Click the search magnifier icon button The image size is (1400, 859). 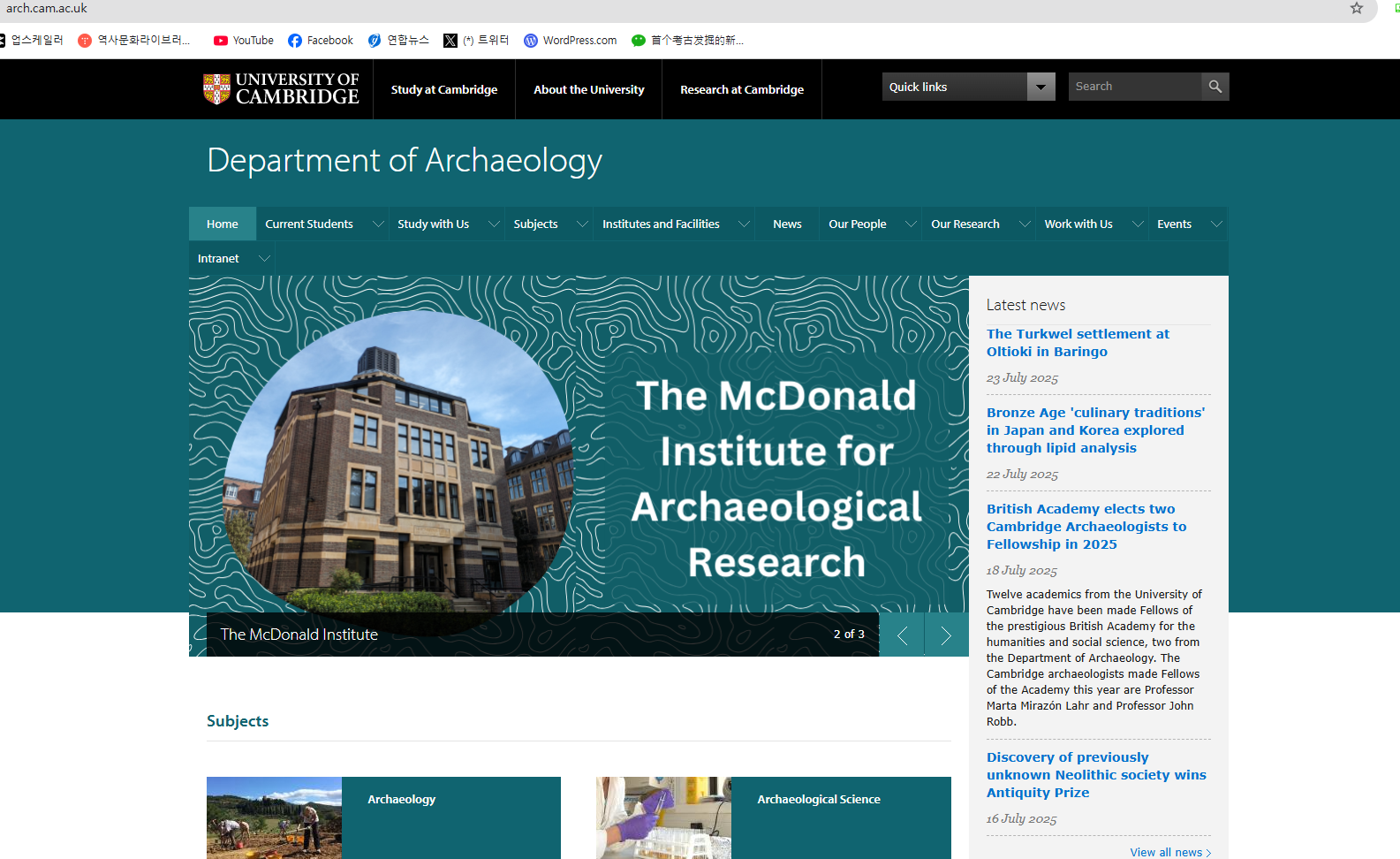(x=1215, y=87)
